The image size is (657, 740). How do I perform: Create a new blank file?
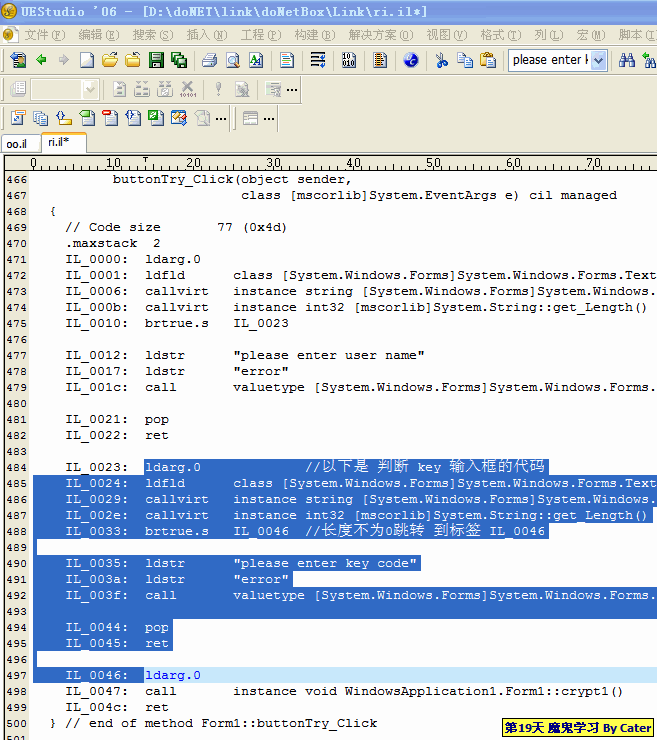[87, 60]
